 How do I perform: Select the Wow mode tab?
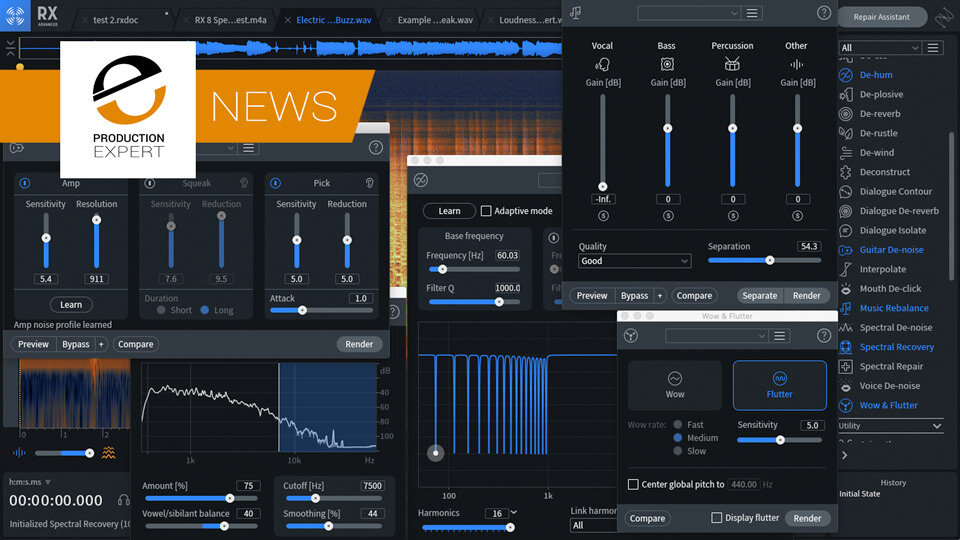pyautogui.click(x=675, y=385)
